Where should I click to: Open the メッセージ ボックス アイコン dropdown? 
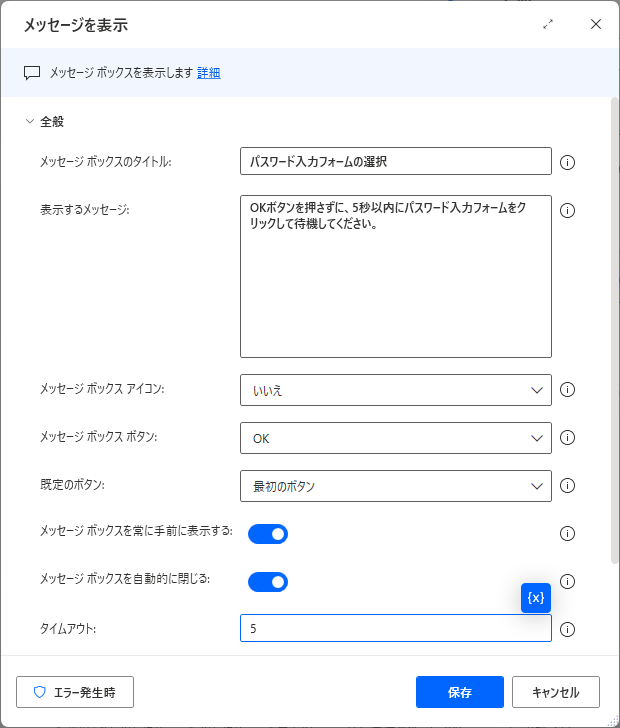396,390
